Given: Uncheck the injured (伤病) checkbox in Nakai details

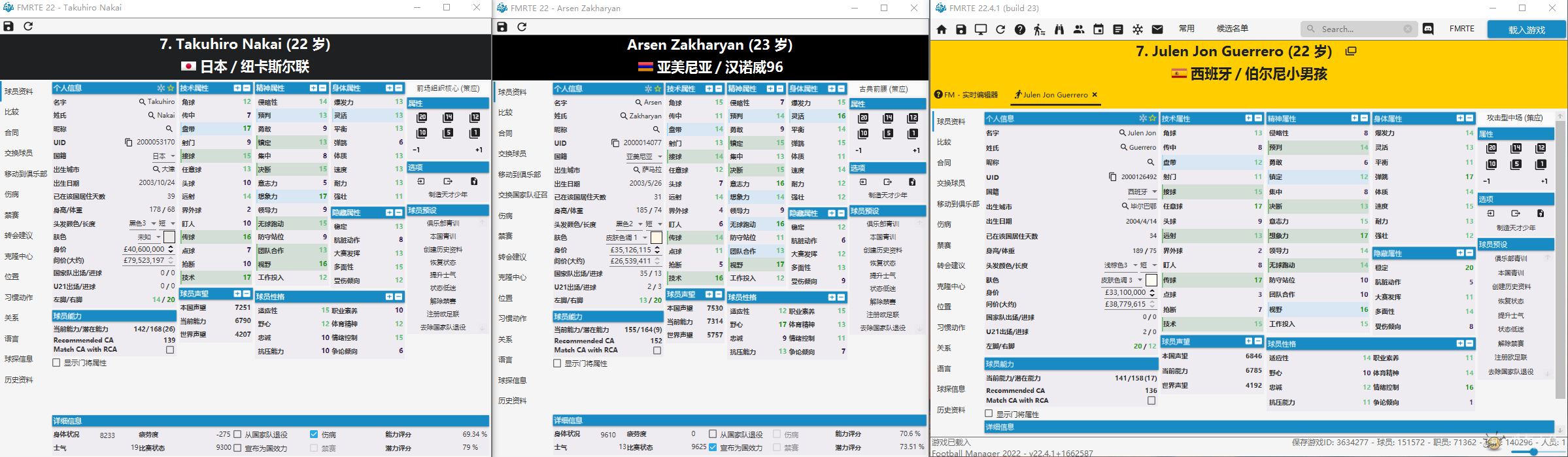Looking at the screenshot, I should coord(314,434).
